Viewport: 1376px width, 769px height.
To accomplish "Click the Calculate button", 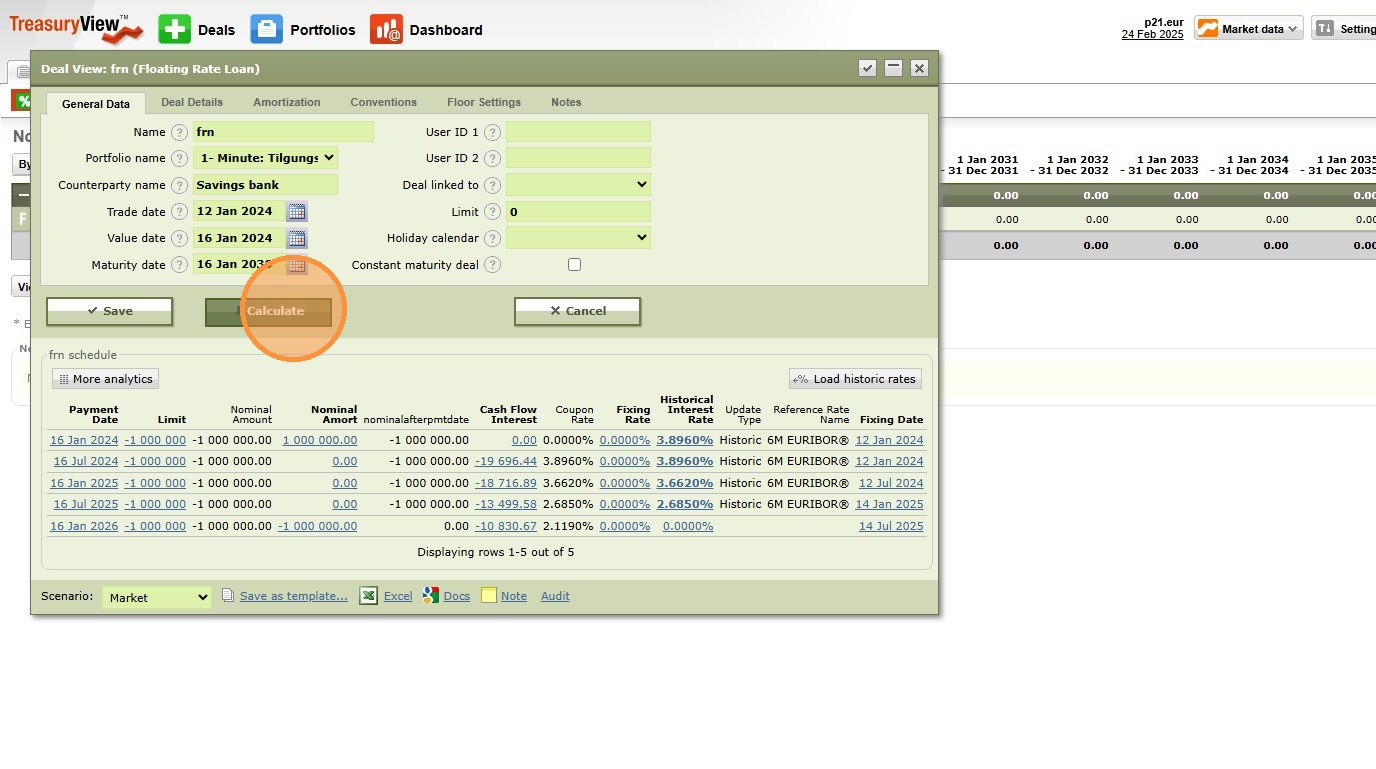I will (268, 311).
